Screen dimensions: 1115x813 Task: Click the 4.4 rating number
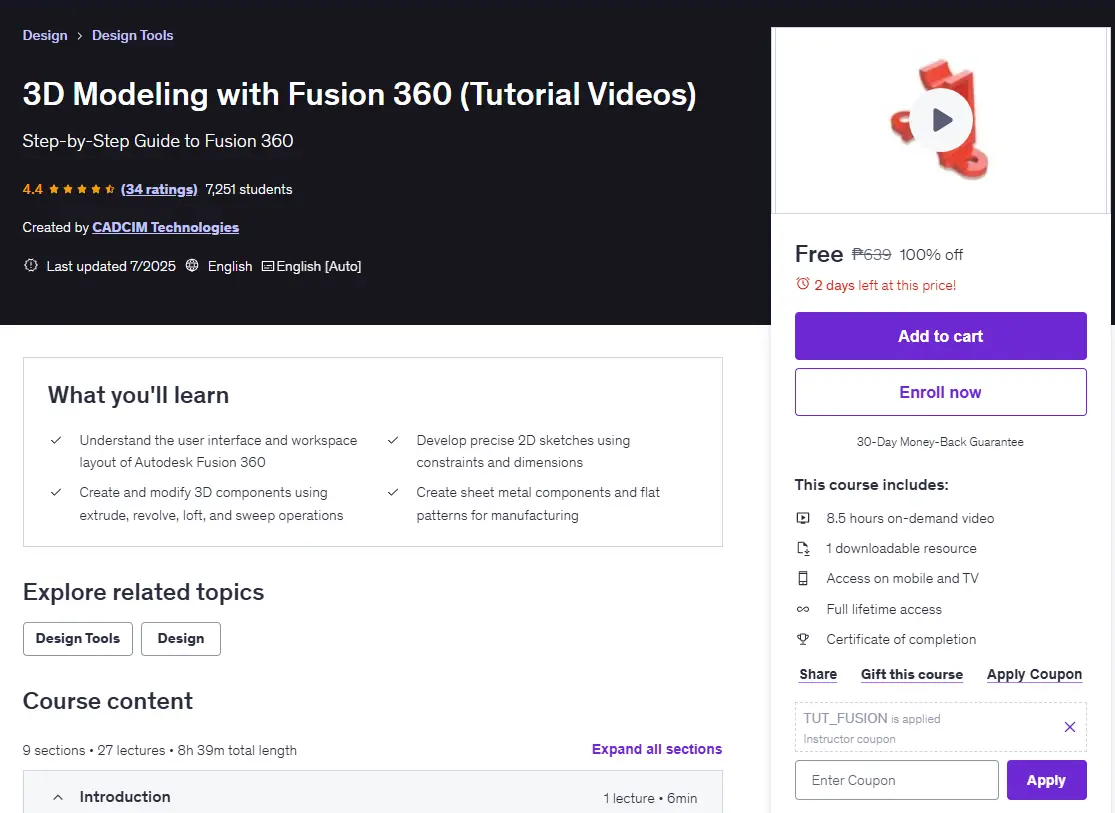pyautogui.click(x=33, y=189)
